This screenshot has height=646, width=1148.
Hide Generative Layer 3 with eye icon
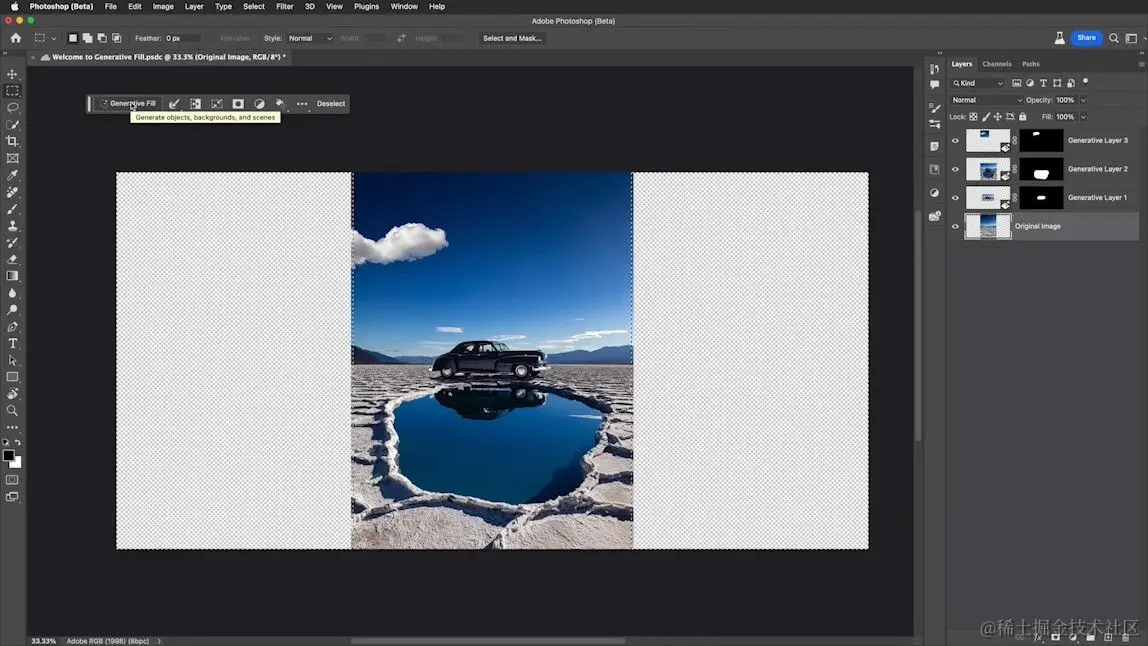point(955,141)
